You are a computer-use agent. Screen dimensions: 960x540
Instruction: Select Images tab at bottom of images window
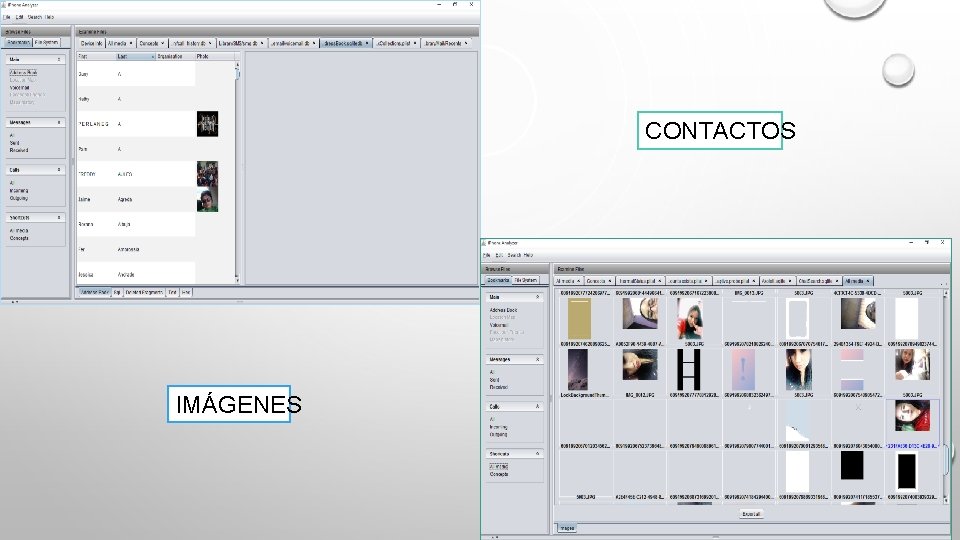(567, 528)
